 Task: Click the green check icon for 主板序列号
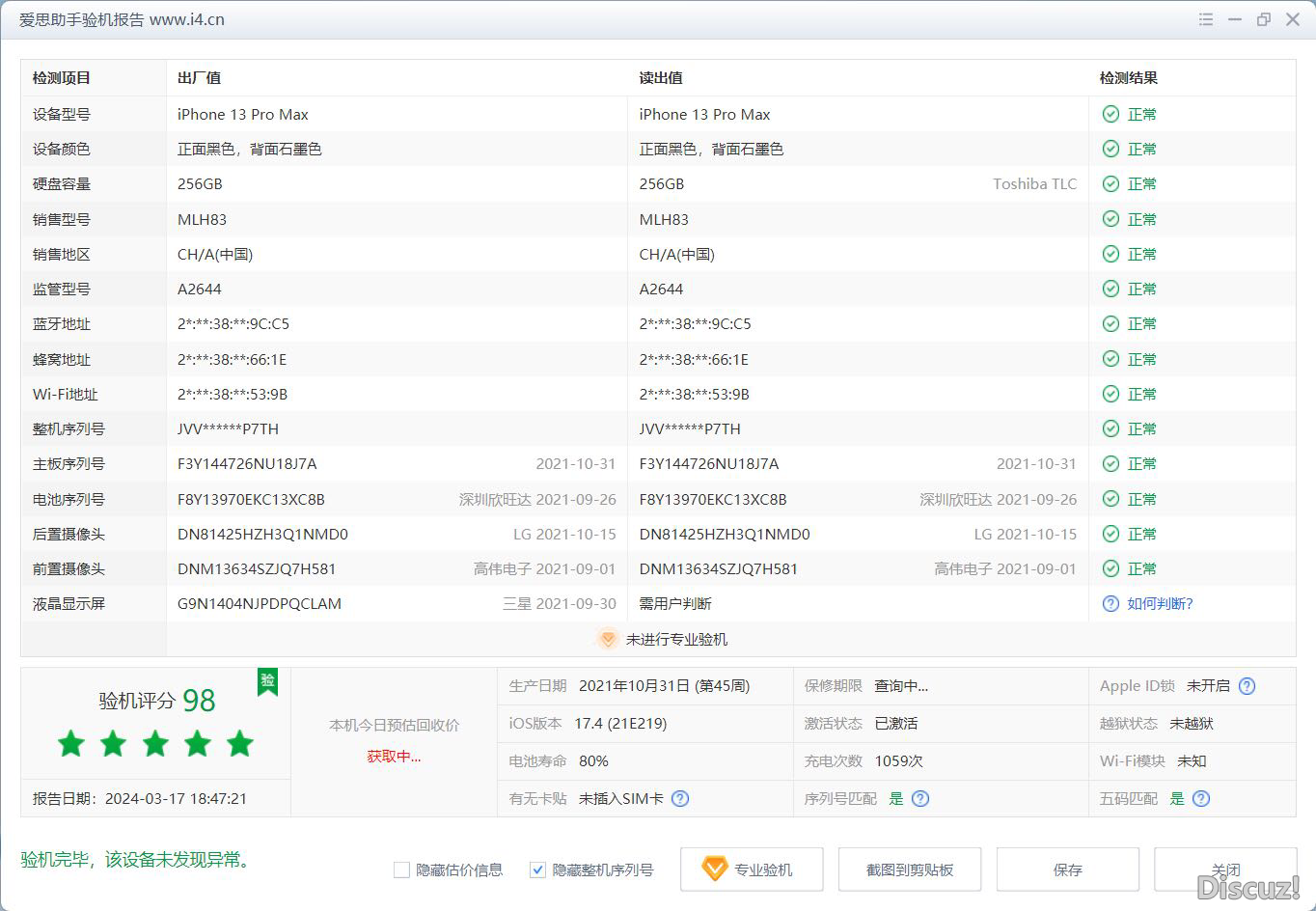[x=1110, y=463]
